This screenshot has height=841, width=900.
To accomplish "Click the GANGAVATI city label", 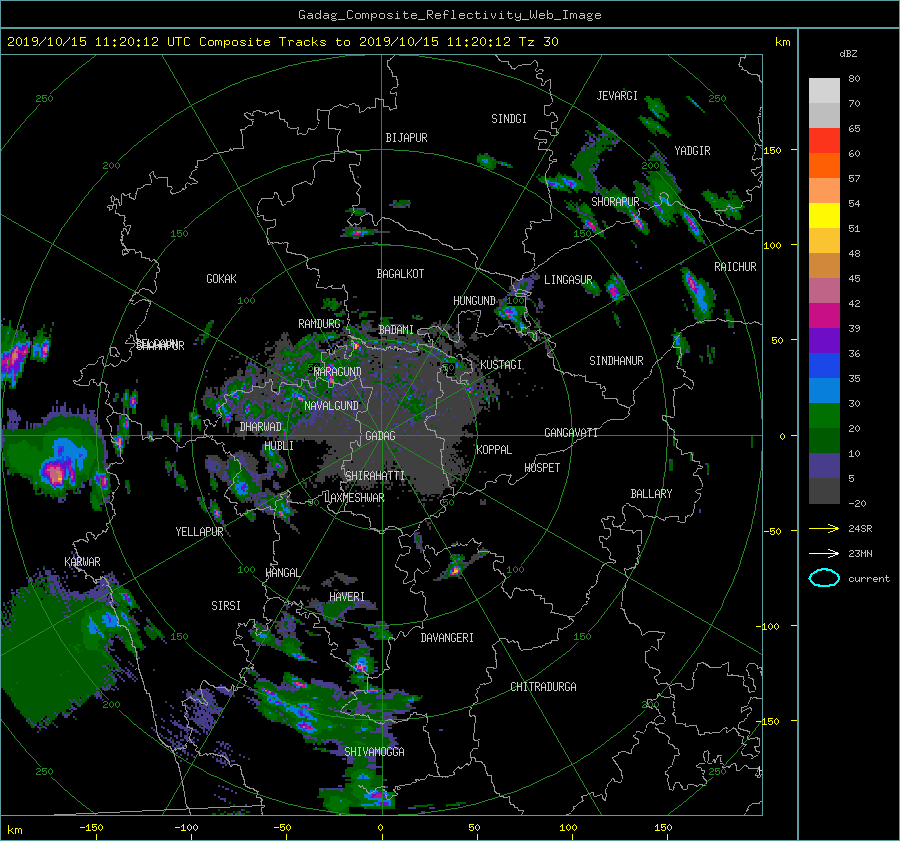I will tap(571, 433).
